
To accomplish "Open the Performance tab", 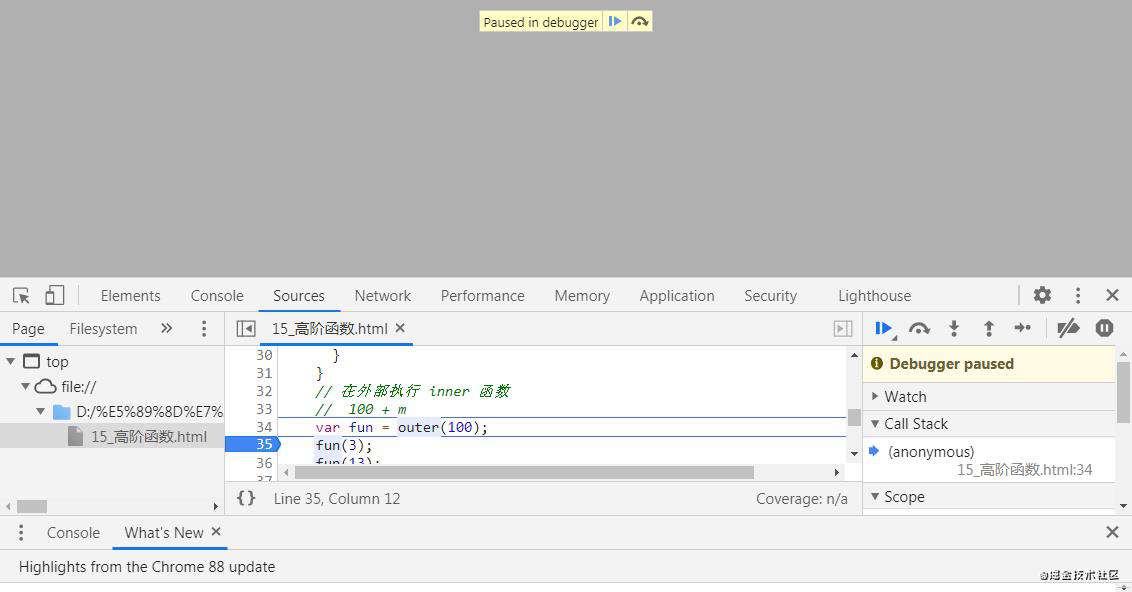I will click(x=482, y=296).
